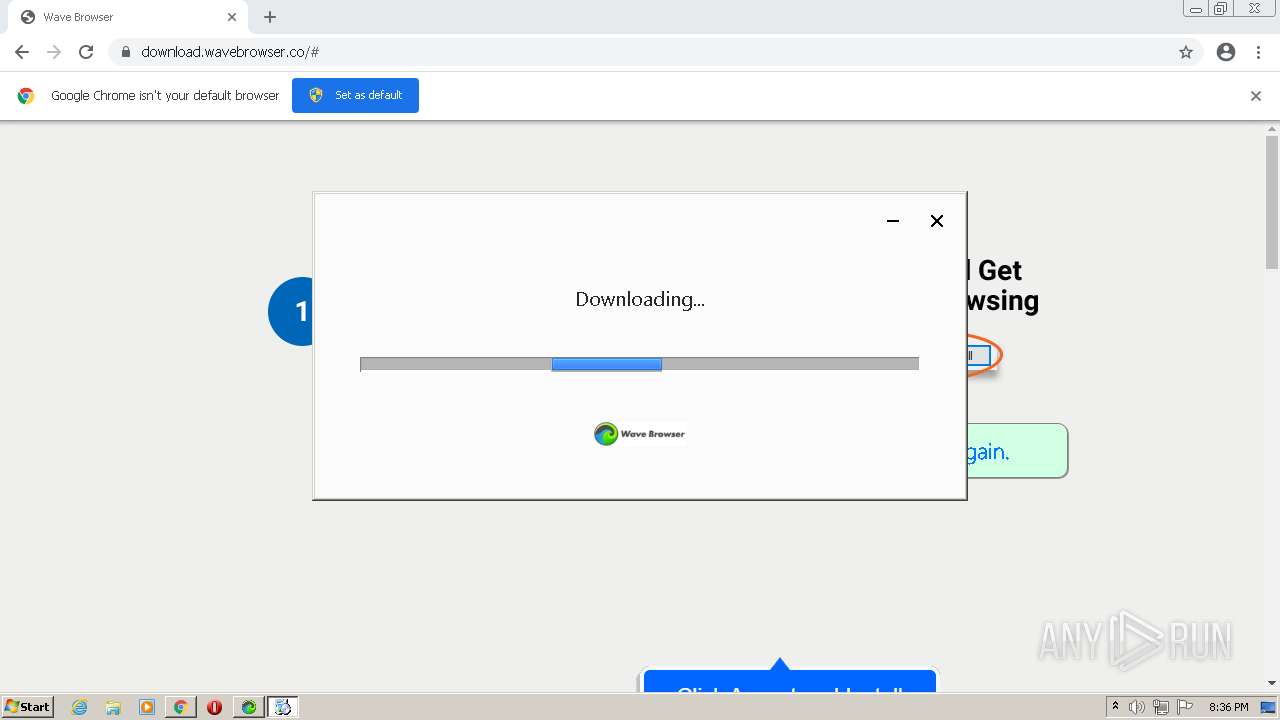Image resolution: width=1280 pixels, height=720 pixels.
Task: Click the Show desktop button
Action: [x=1270, y=707]
